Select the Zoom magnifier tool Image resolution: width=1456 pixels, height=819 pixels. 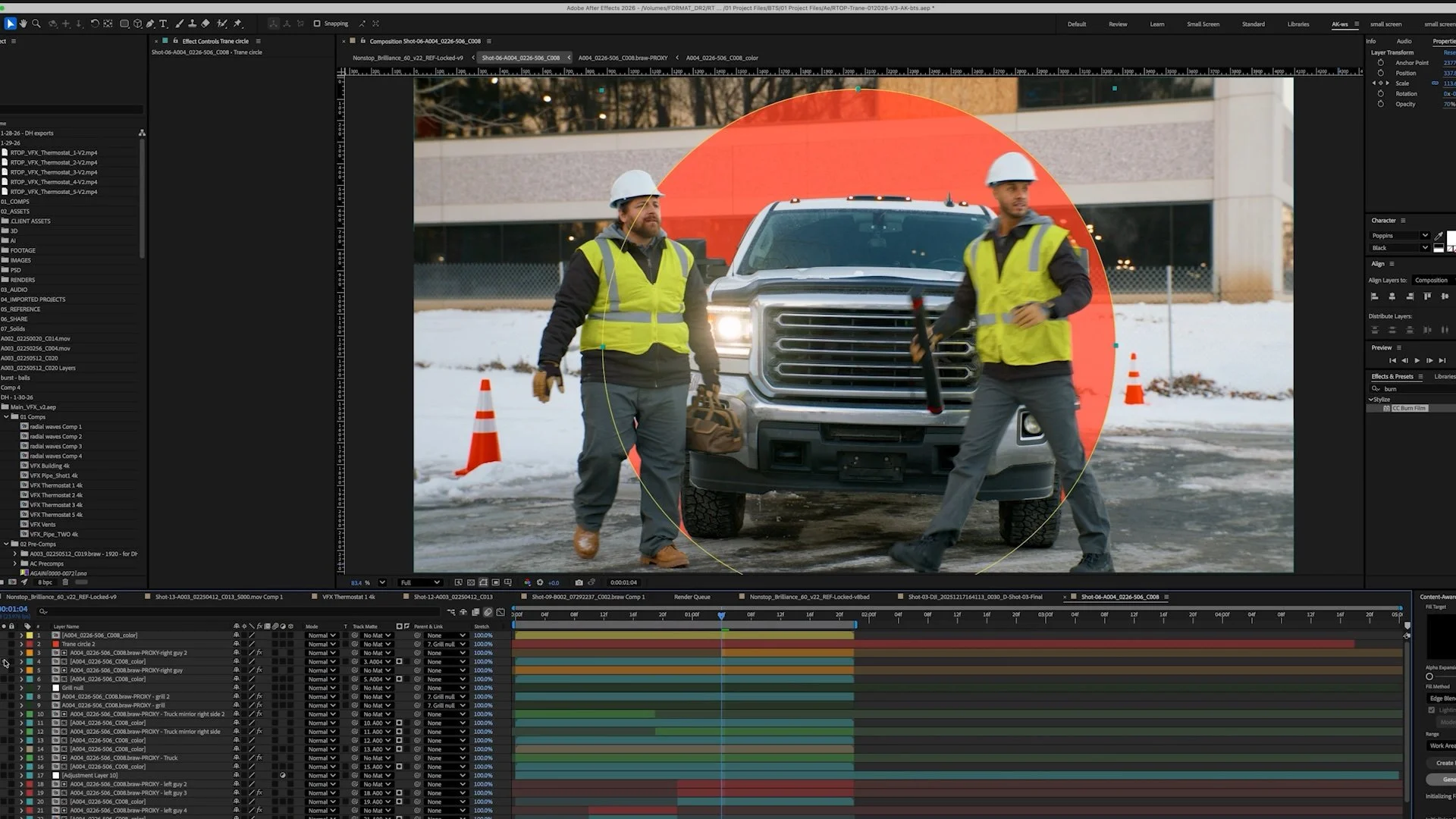click(36, 24)
